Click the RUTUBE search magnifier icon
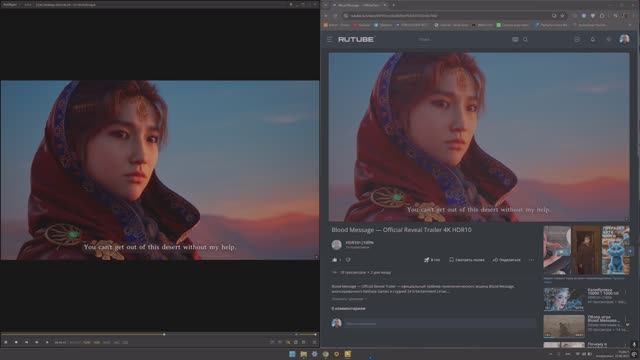The width and height of the screenshot is (640, 360). pyautogui.click(x=525, y=40)
